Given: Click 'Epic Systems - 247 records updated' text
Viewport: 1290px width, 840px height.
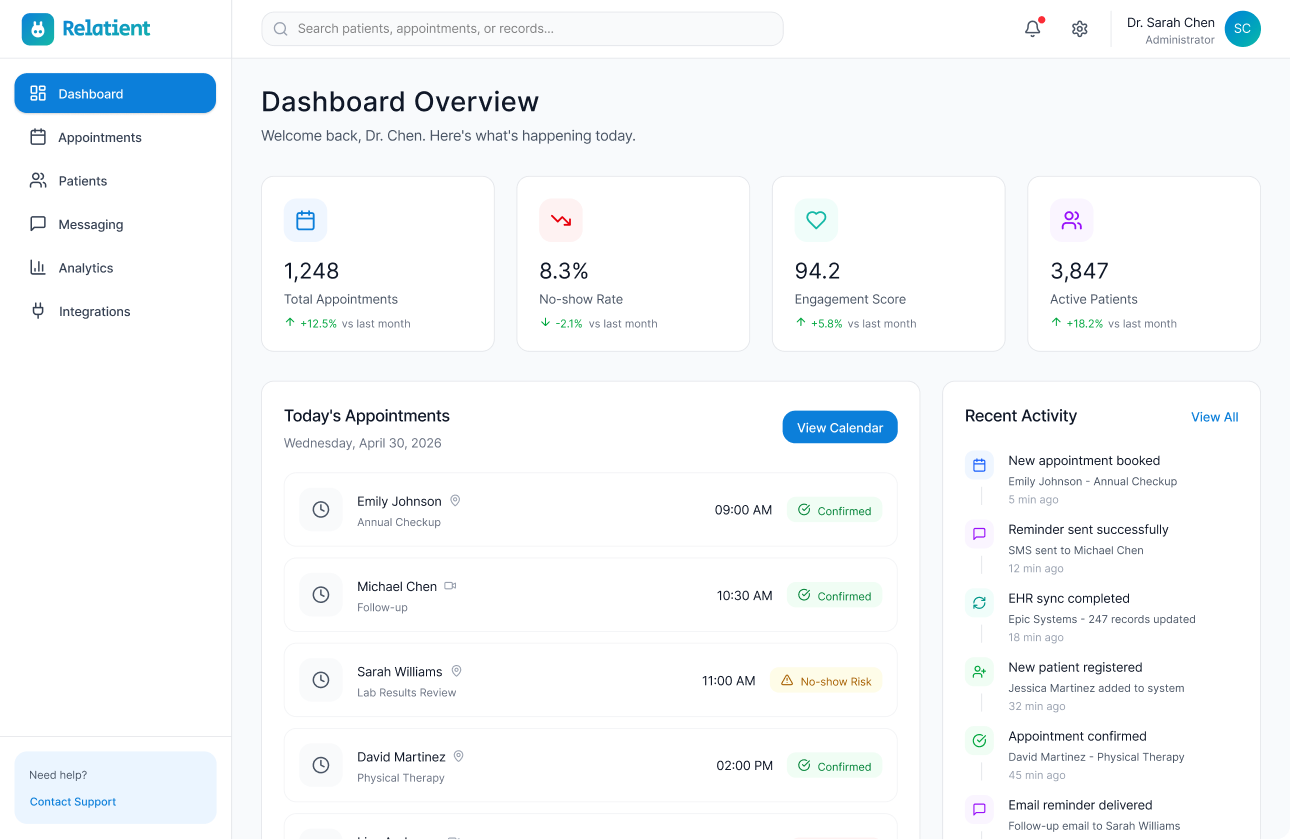Looking at the screenshot, I should [x=1102, y=619].
